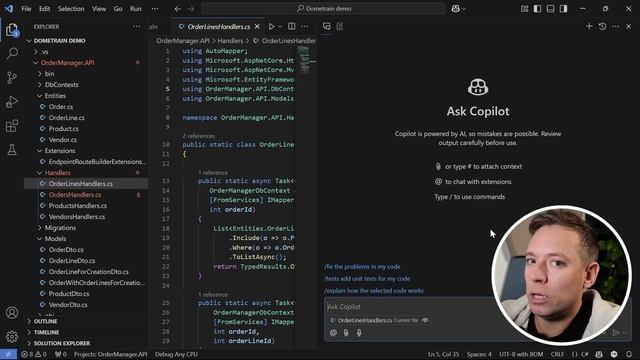Go back with the navigation arrow
This screenshot has height=360, width=640.
click(x=178, y=9)
